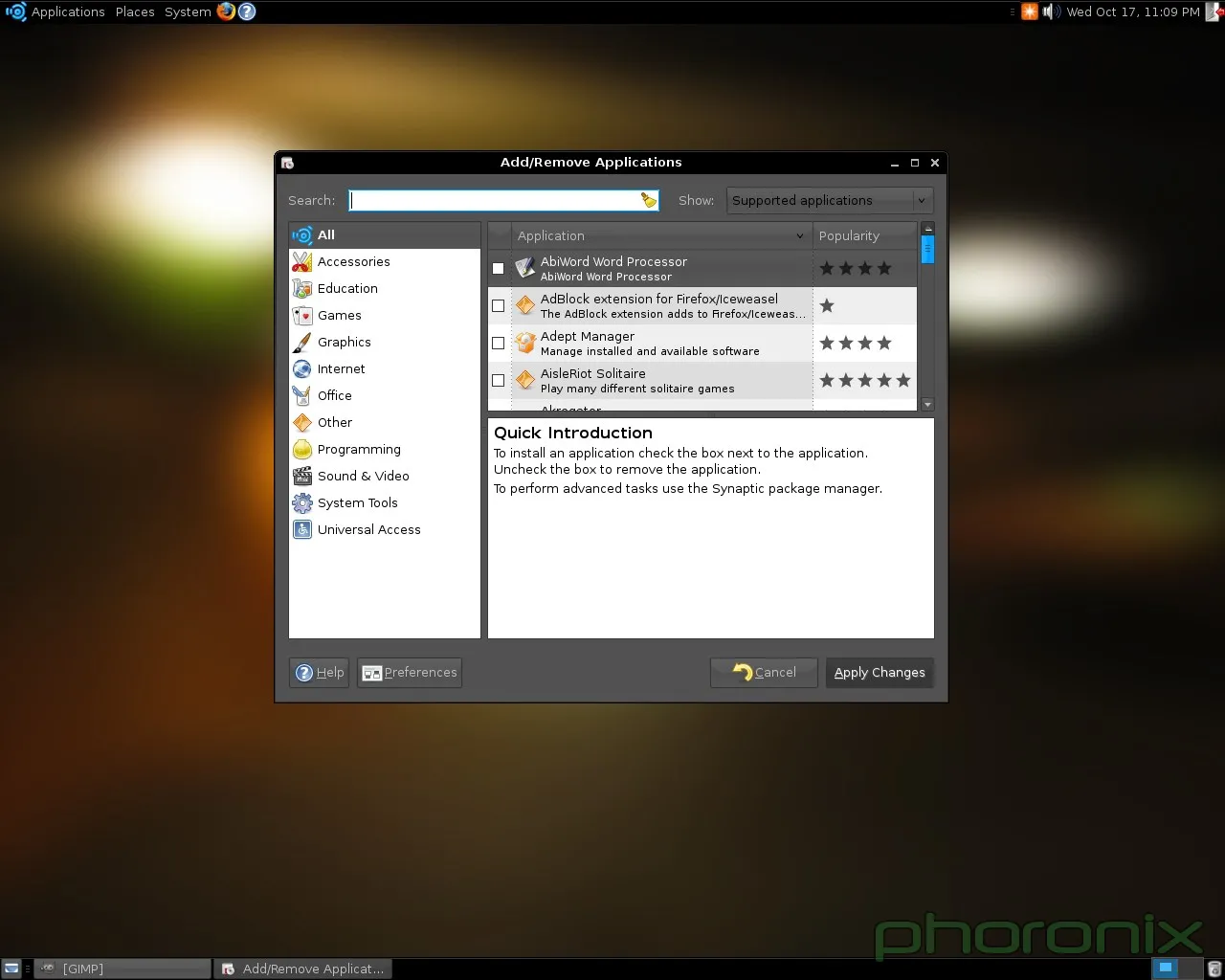Click the volume speaker icon
1225x980 pixels.
(x=1051, y=11)
